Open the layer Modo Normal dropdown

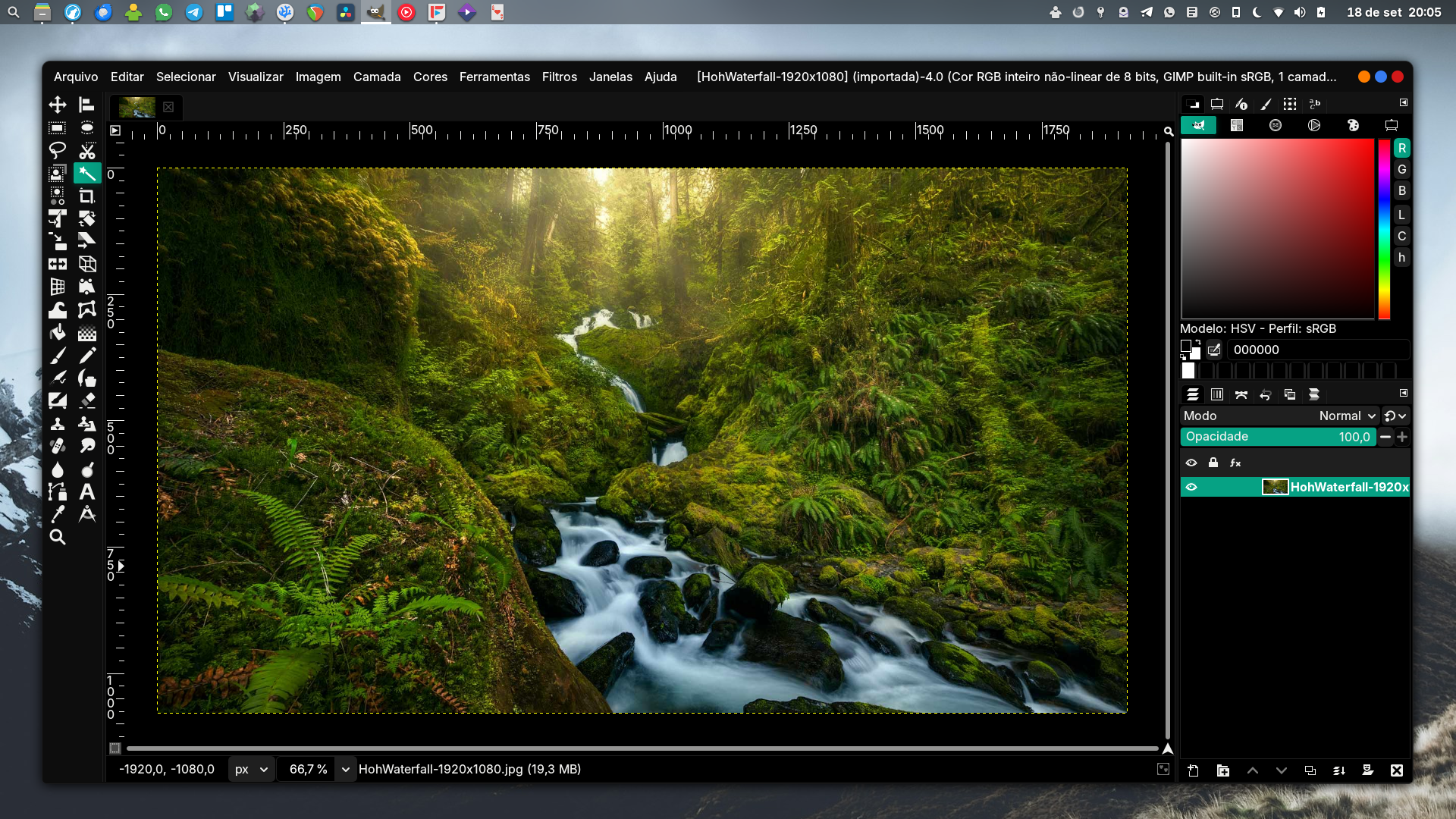pos(1347,416)
